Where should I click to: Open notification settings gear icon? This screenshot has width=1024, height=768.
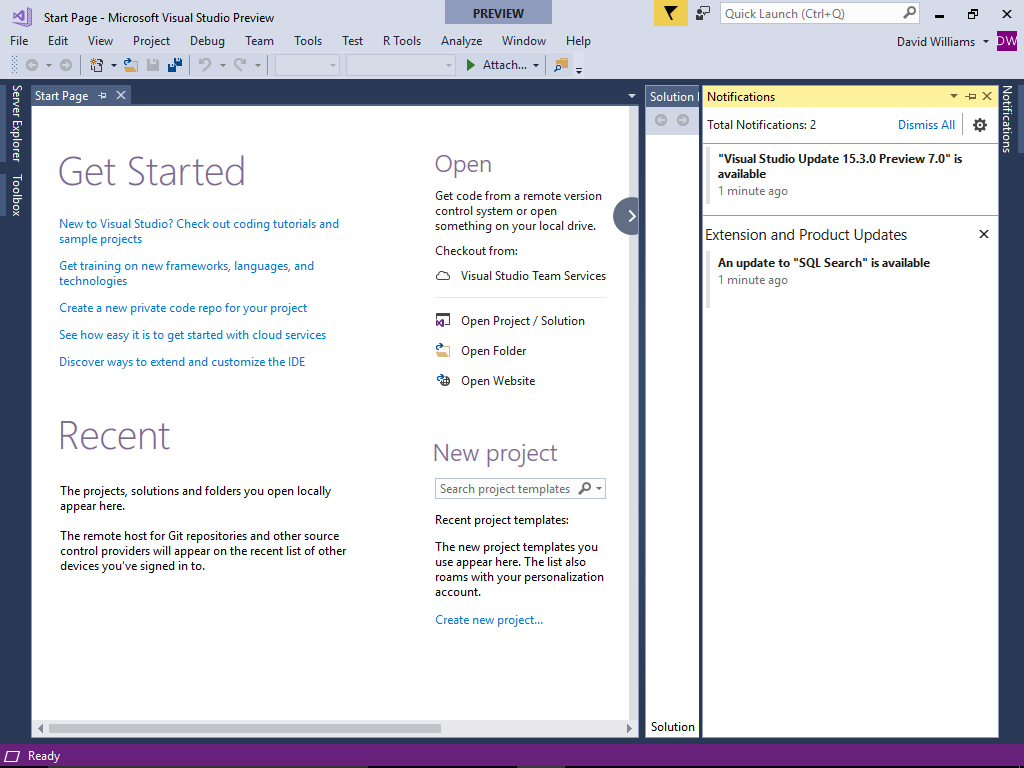point(980,125)
